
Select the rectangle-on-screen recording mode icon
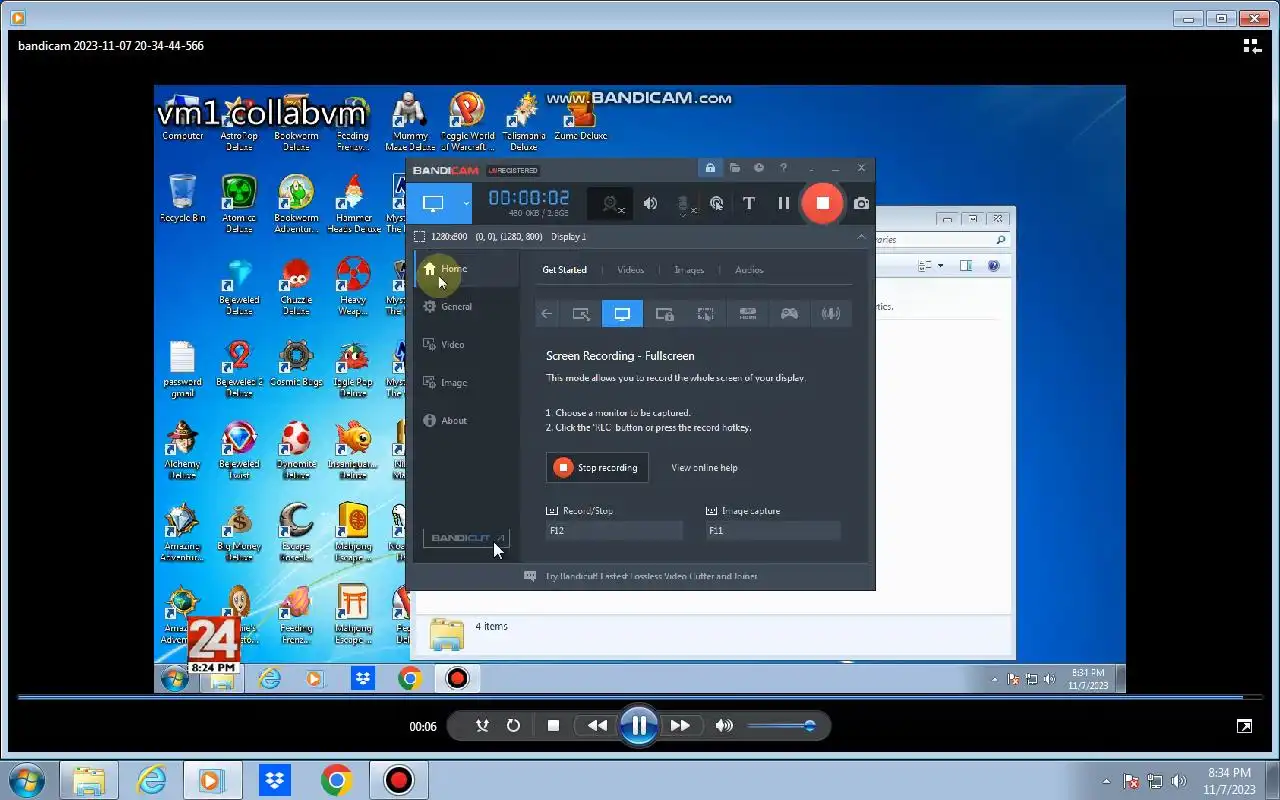click(581, 314)
